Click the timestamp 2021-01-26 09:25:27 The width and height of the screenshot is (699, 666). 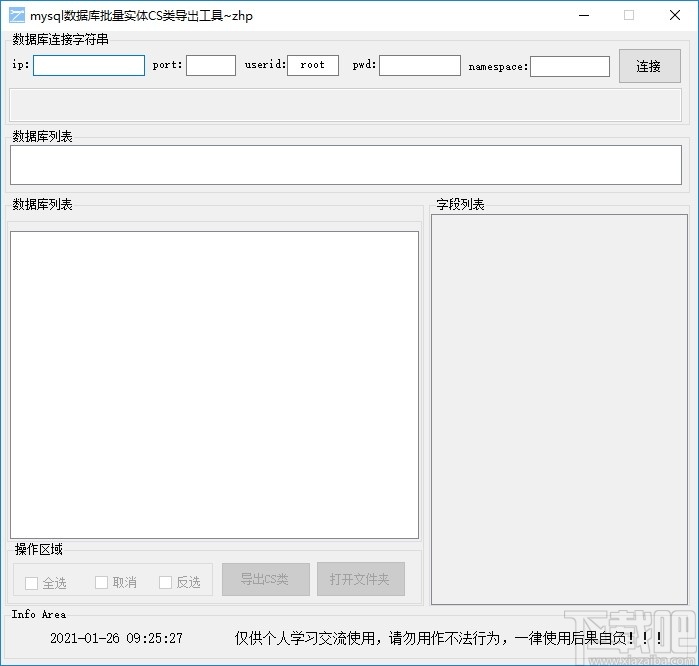116,638
